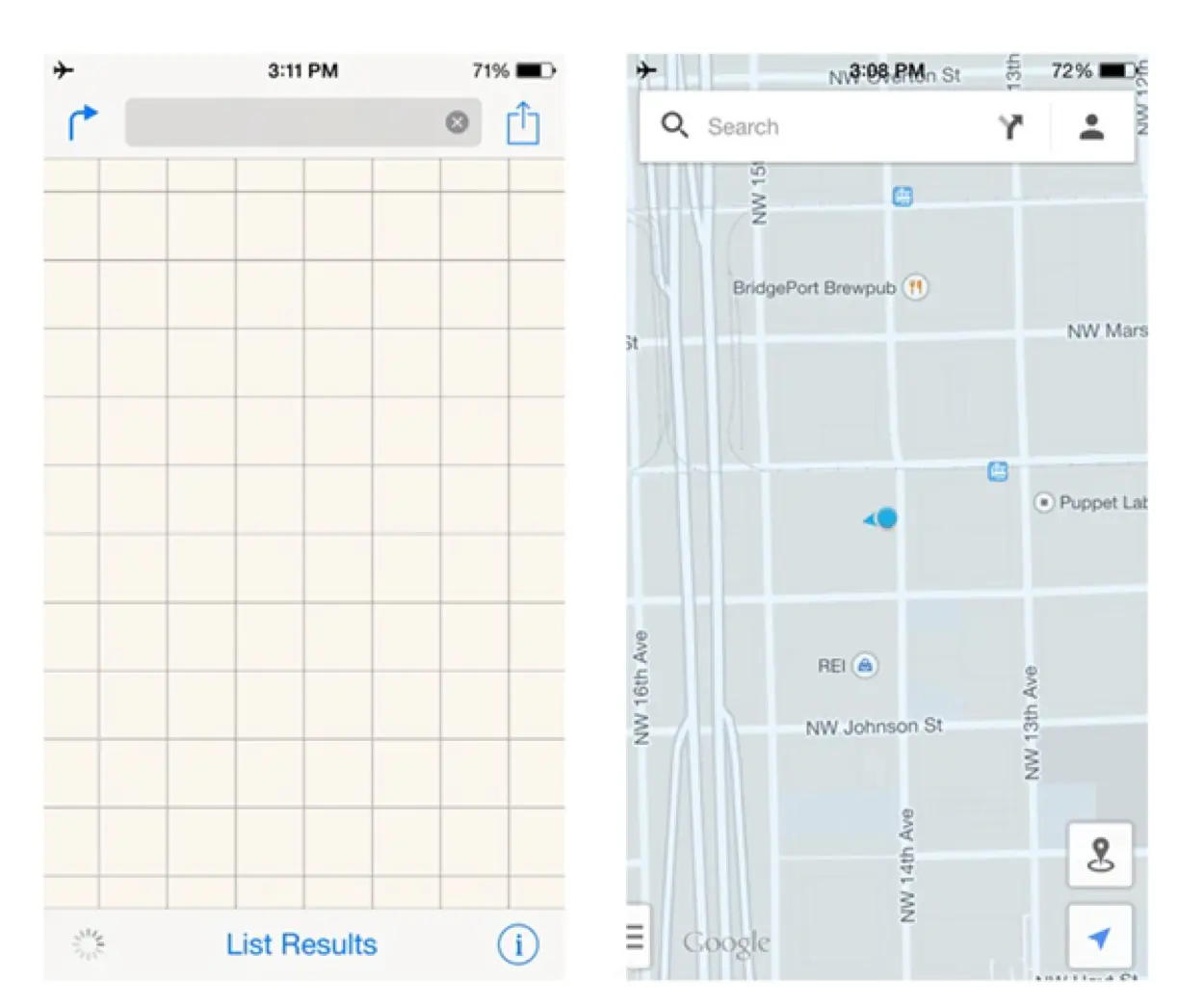The image size is (1204, 1006).
Task: Clear the Apple Maps search field
Action: pyautogui.click(x=458, y=122)
